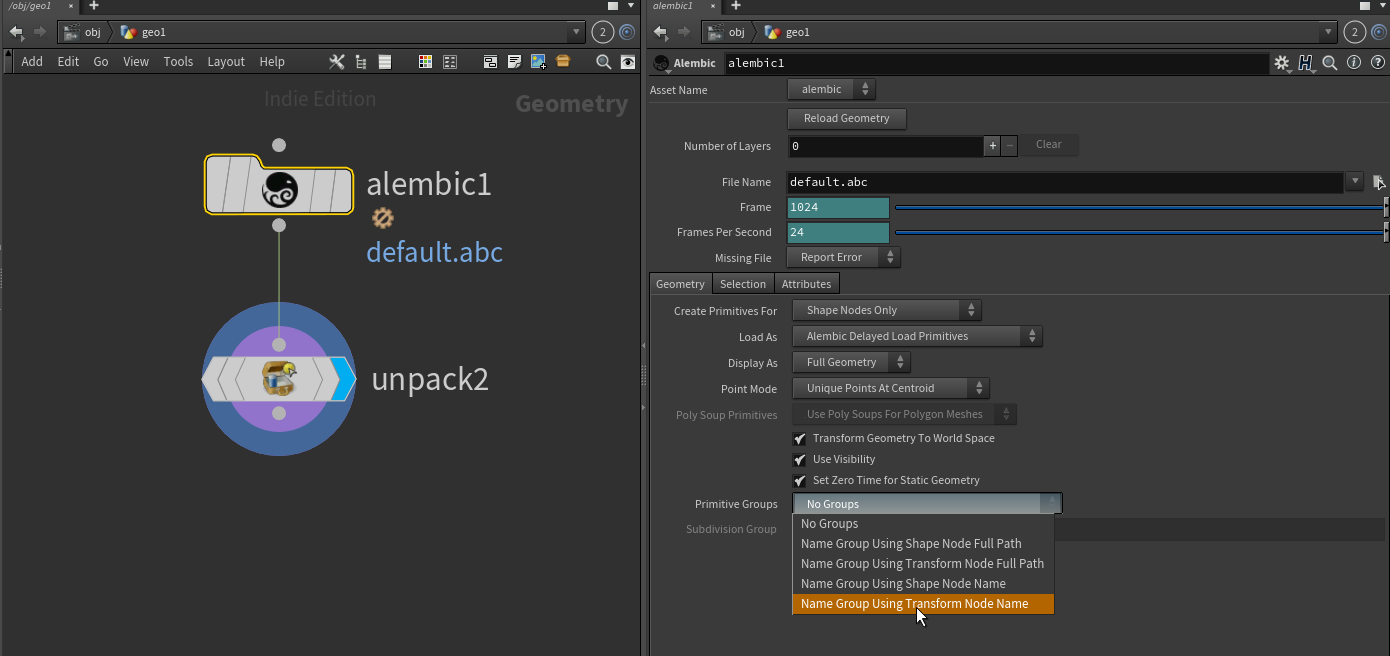Open the node help question mark
This screenshot has width=1390, height=656.
point(1377,63)
